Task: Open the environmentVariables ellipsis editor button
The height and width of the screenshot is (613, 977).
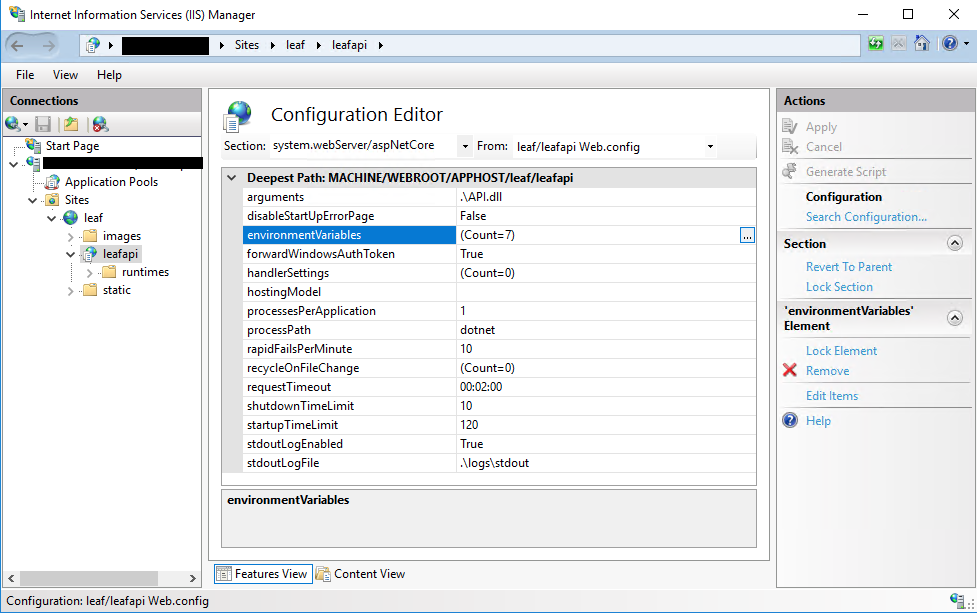Action: (747, 235)
